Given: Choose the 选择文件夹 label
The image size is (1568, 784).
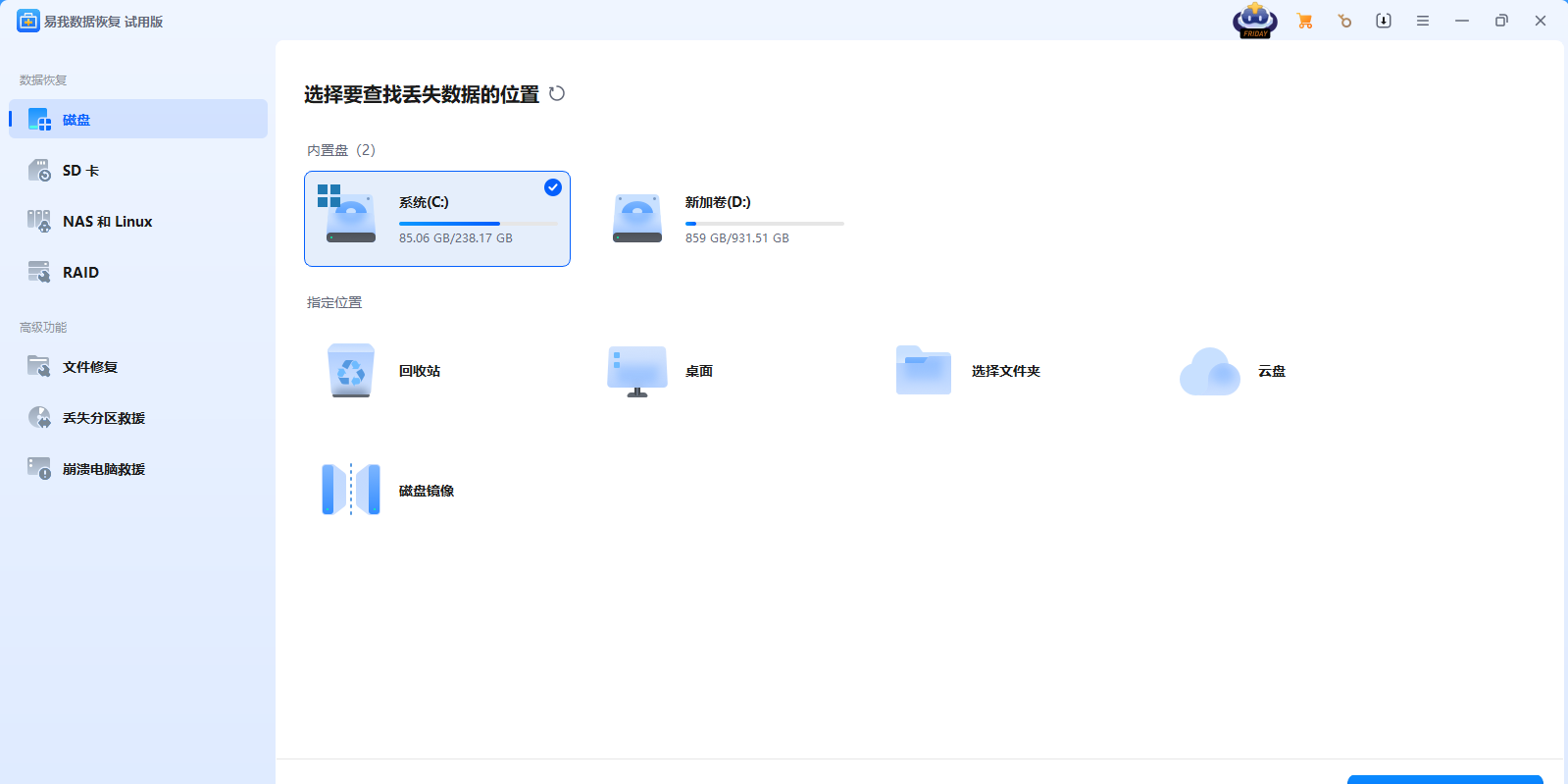Looking at the screenshot, I should click(1006, 371).
